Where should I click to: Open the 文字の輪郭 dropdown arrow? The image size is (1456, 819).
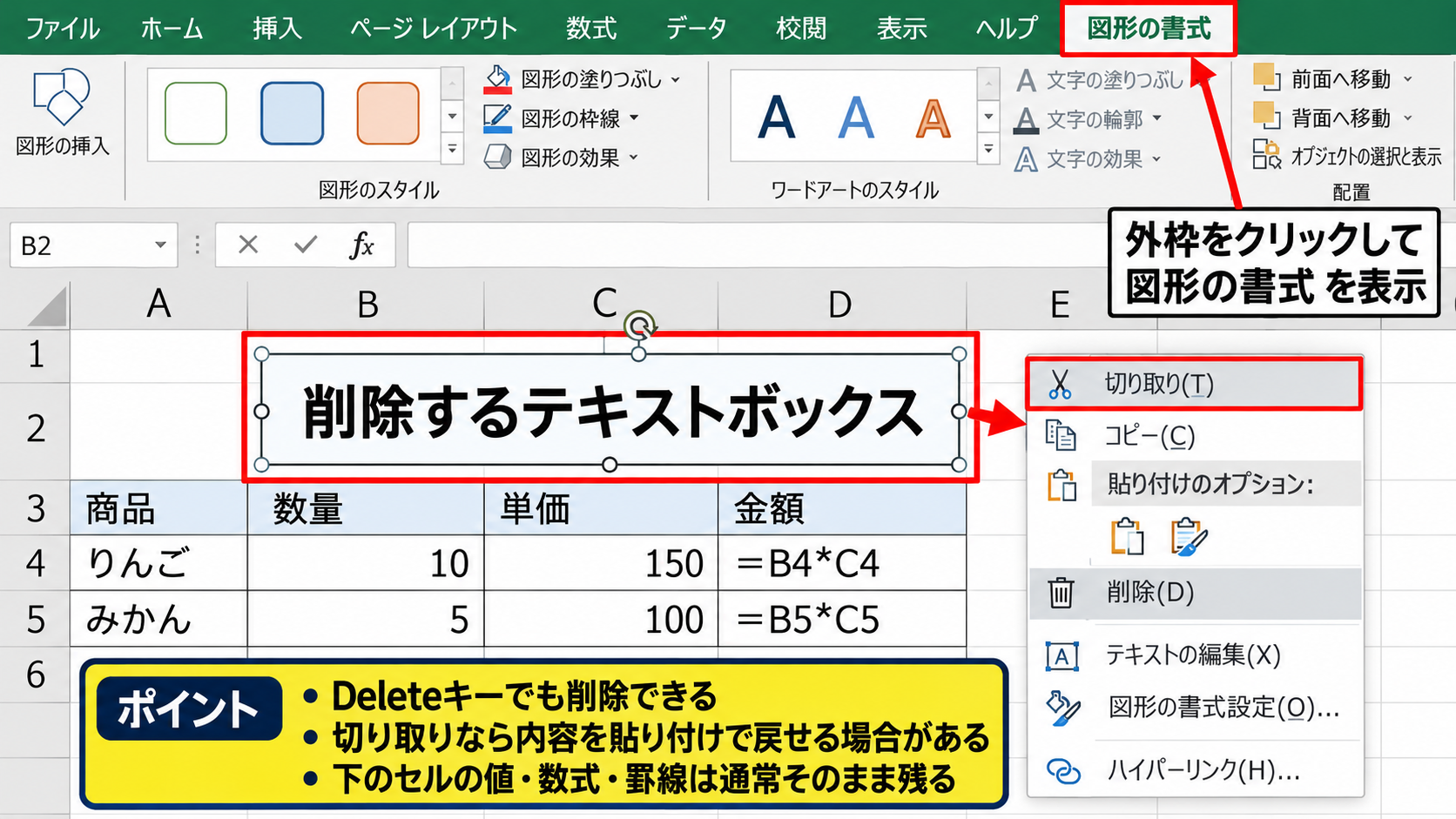tap(1157, 118)
